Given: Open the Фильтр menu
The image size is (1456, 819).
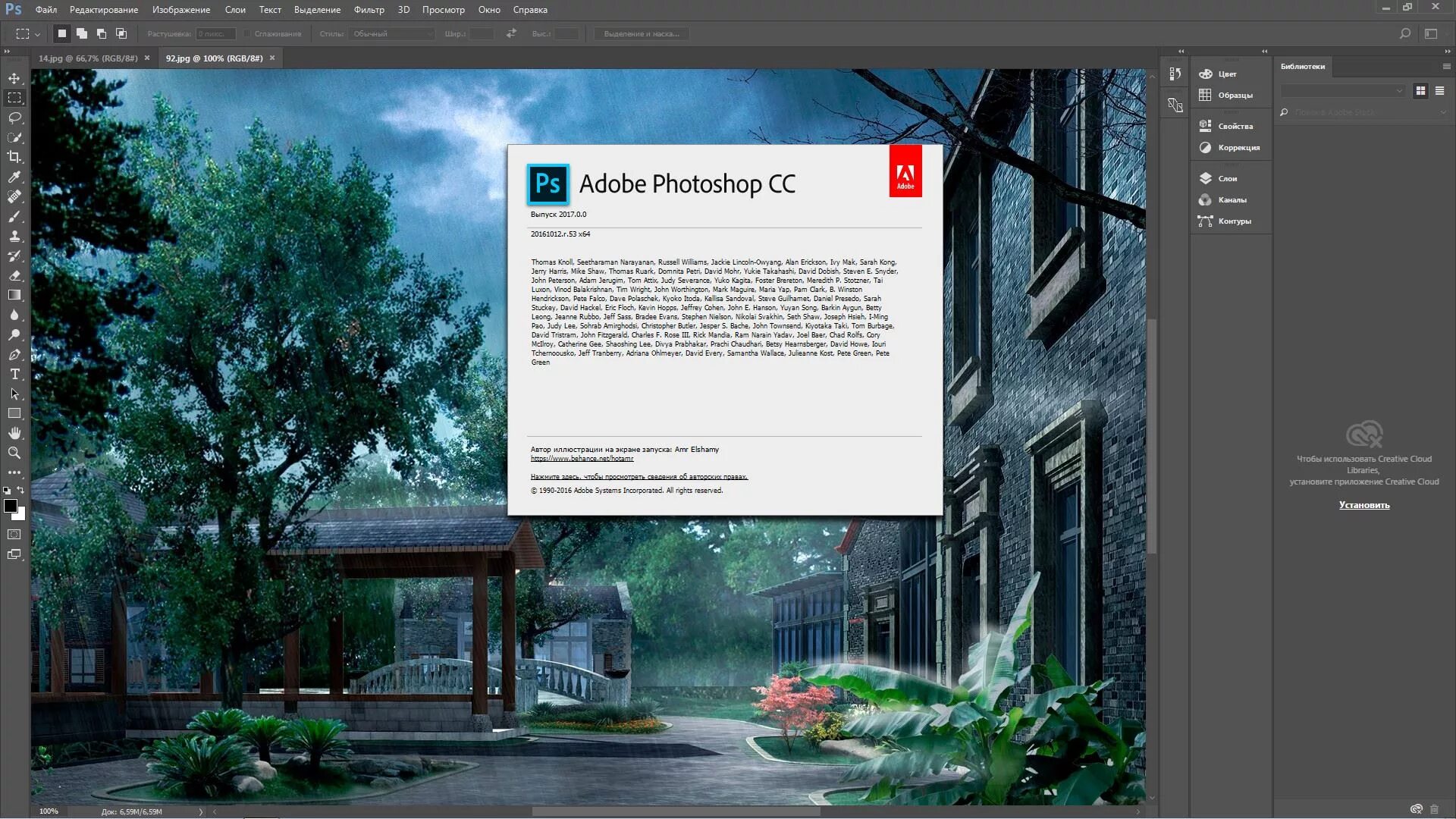Looking at the screenshot, I should pos(369,10).
